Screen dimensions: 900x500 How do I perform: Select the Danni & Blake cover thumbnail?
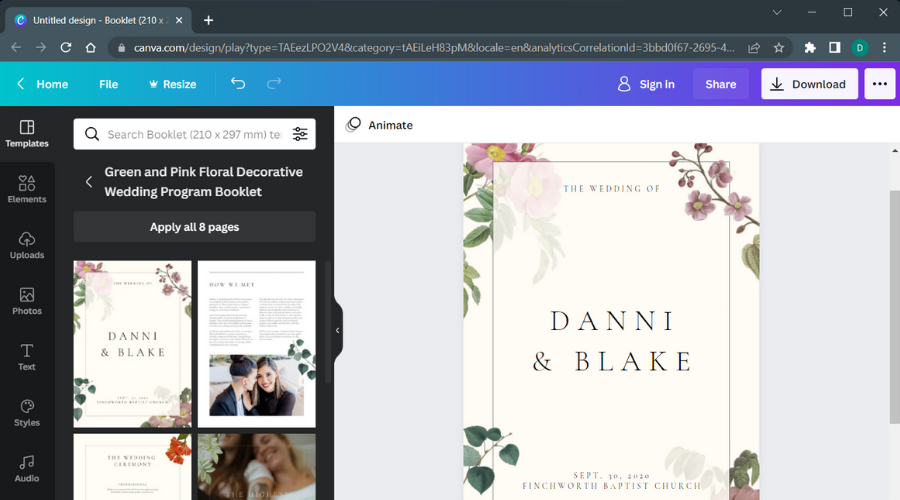point(133,344)
